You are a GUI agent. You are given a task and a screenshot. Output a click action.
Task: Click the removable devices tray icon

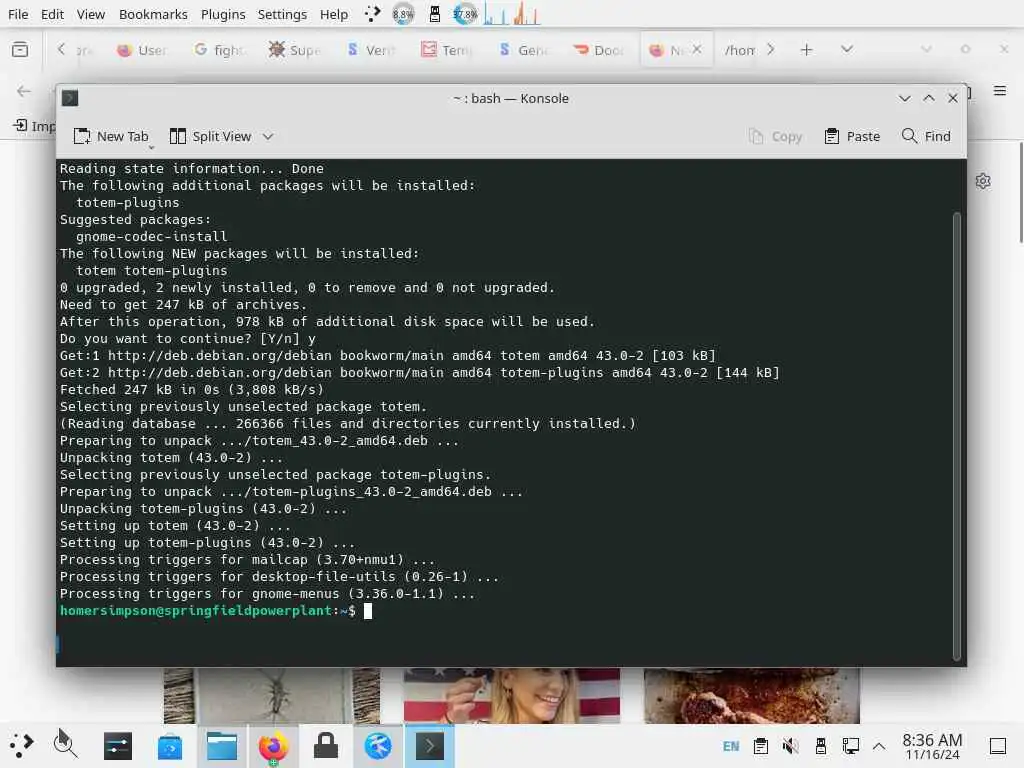coord(821,746)
